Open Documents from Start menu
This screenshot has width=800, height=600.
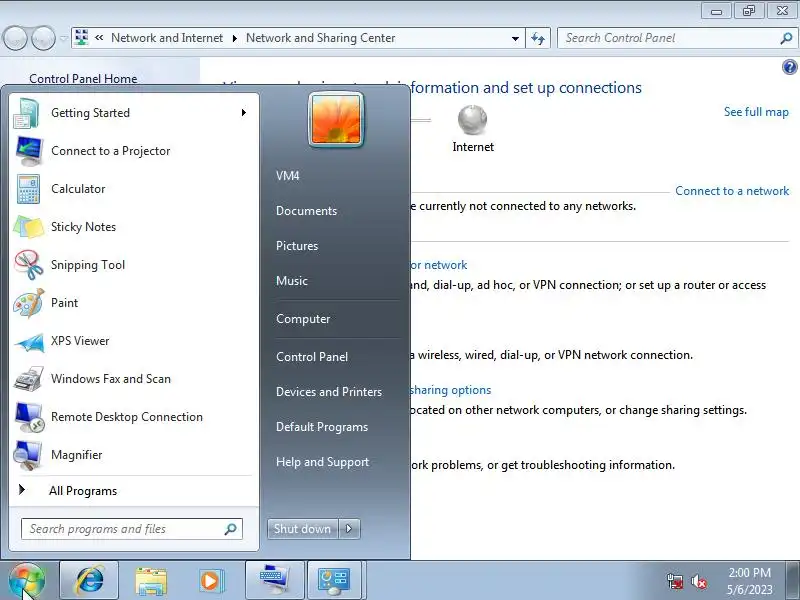coord(307,211)
